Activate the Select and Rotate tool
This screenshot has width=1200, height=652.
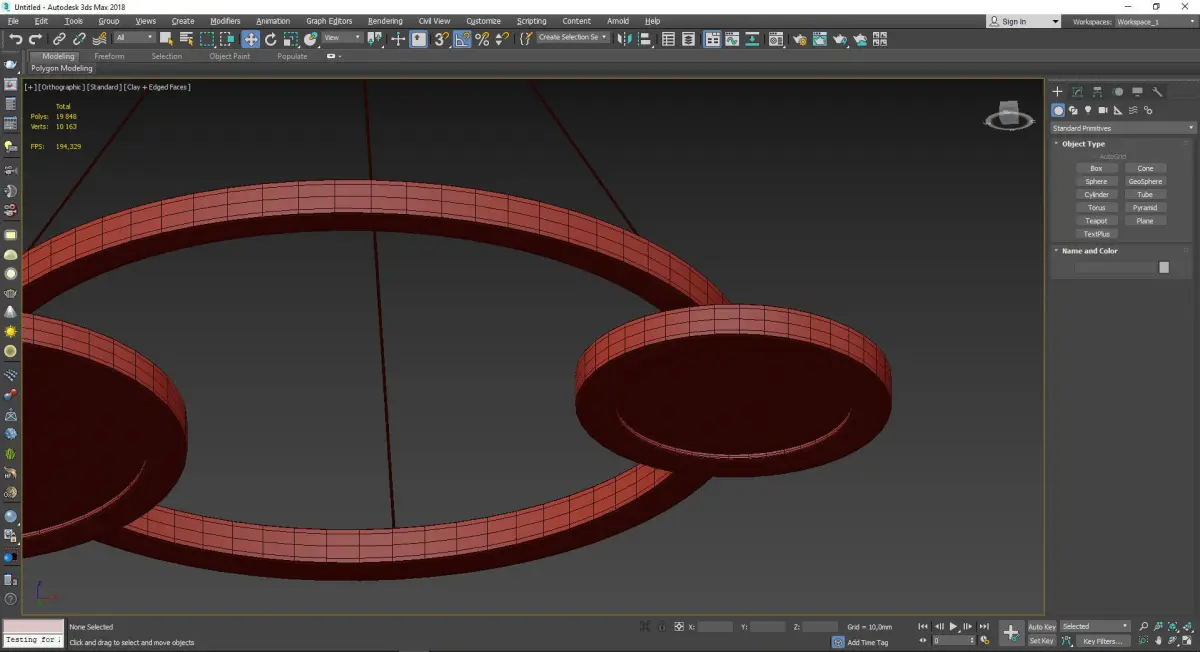pos(270,39)
